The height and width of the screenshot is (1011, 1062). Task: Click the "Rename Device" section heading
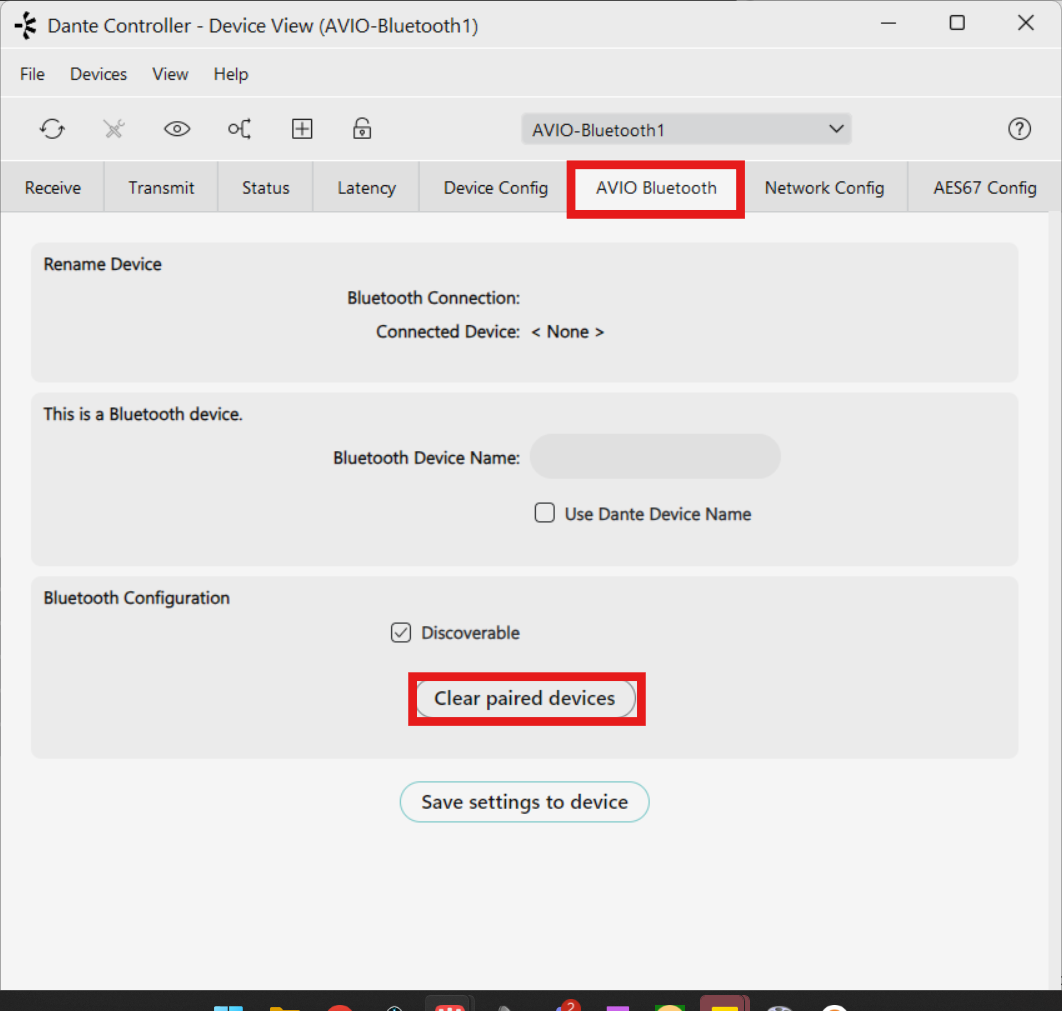[102, 264]
